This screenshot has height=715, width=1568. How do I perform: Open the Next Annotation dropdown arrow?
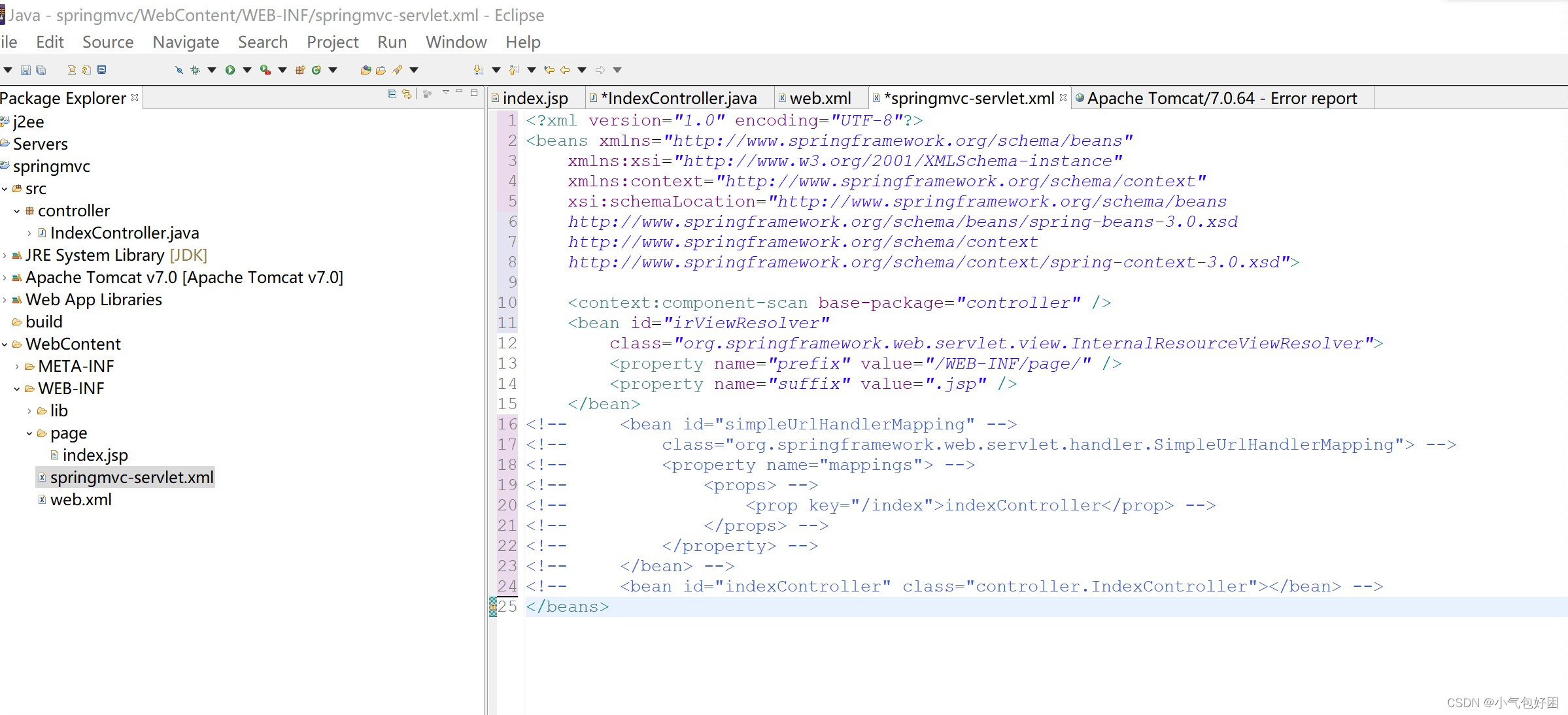(x=496, y=70)
